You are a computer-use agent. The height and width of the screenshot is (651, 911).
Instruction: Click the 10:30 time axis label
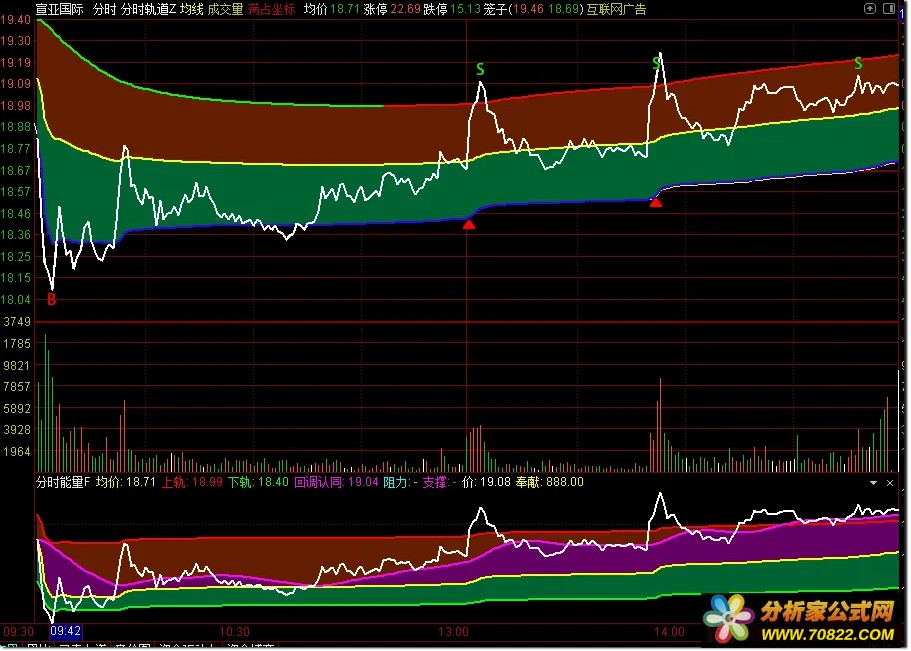[x=234, y=632]
